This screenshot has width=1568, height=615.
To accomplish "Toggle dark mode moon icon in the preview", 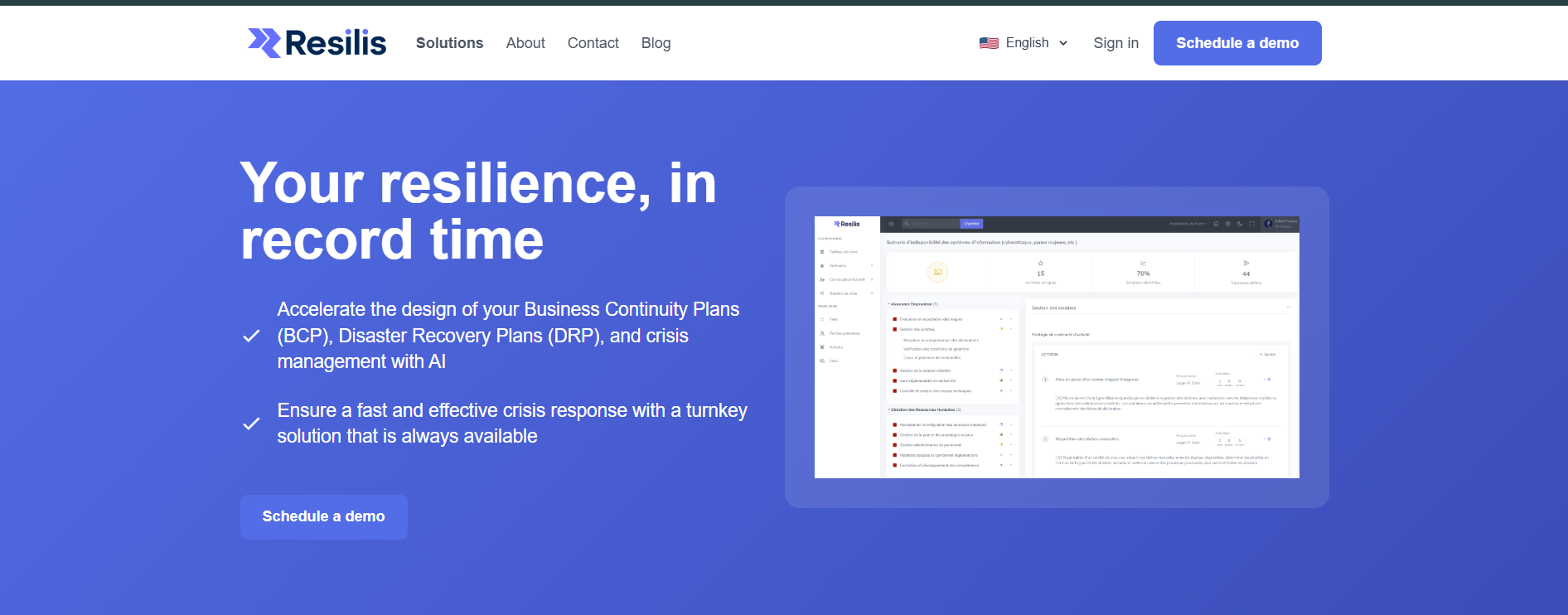I will coord(1240,224).
